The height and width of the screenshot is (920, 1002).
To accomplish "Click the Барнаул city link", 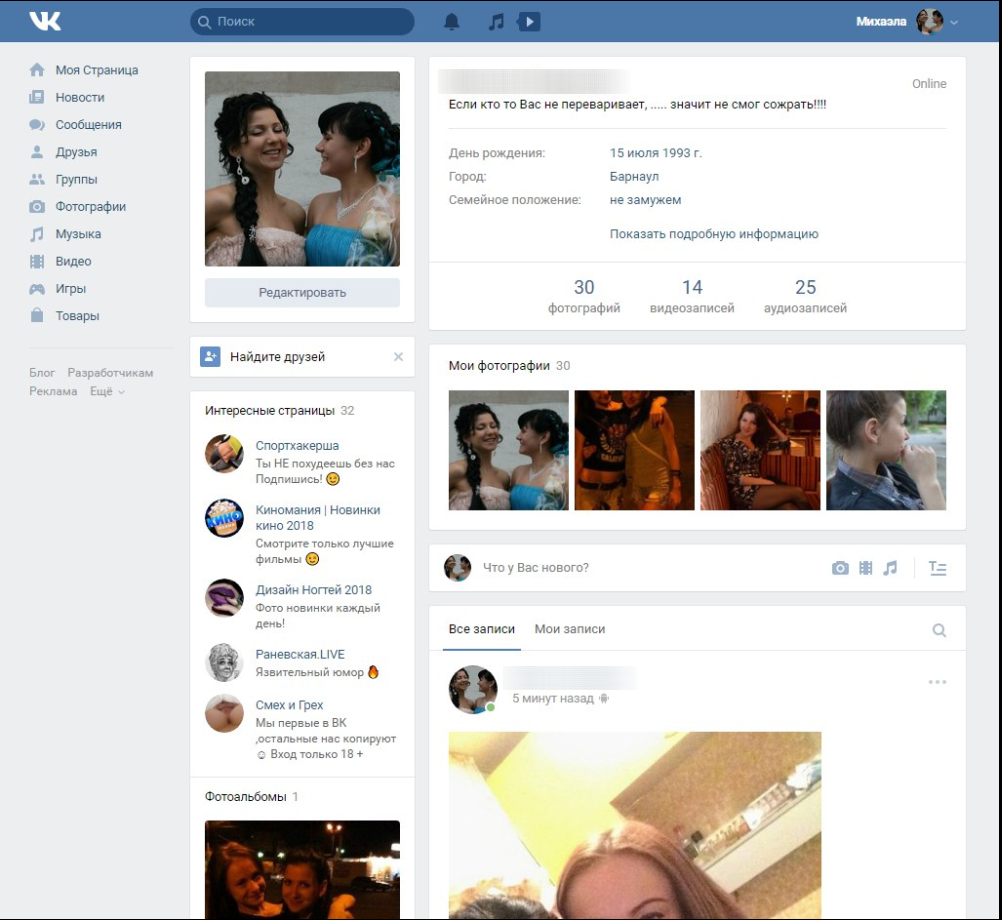I will click(x=634, y=176).
